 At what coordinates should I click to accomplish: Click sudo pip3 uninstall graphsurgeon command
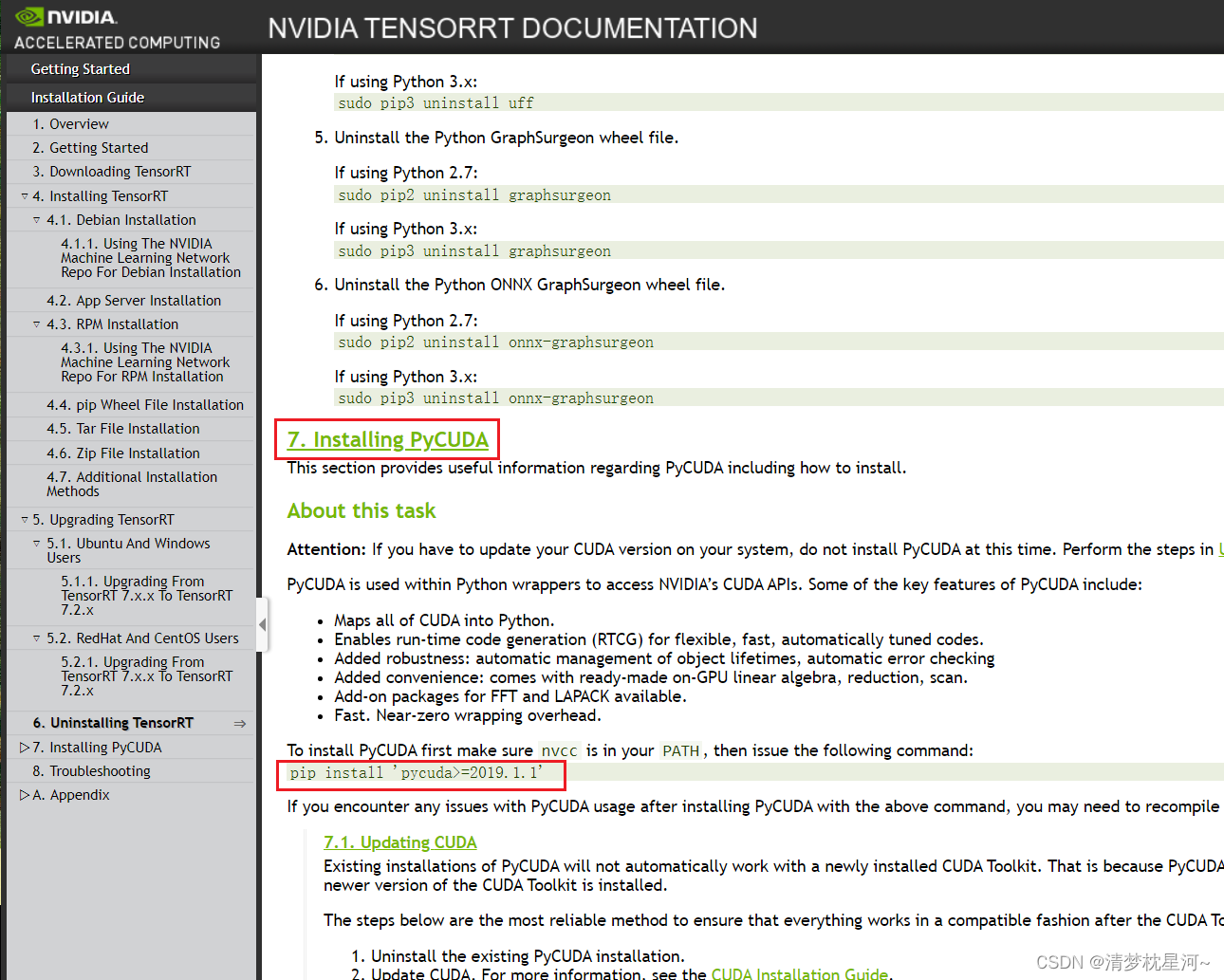474,251
